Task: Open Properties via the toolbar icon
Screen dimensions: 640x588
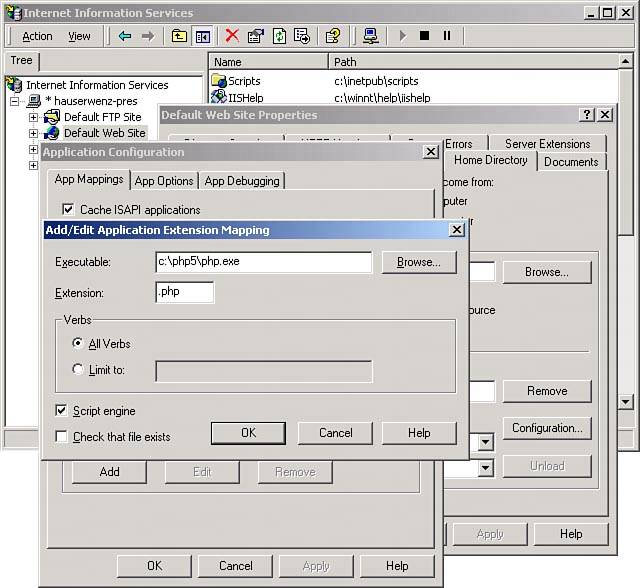Action: (255, 36)
